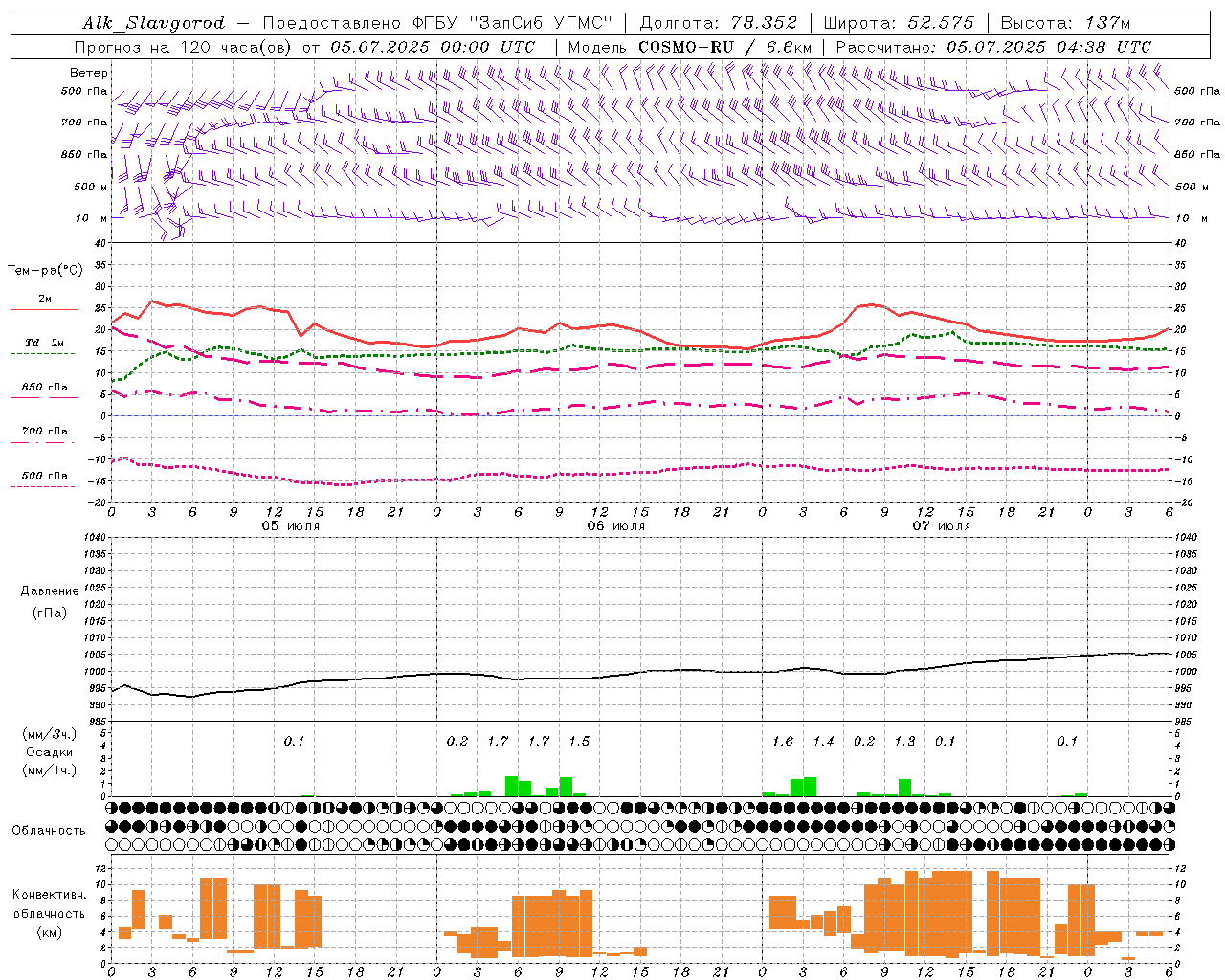Click the Модель COSMO-RU / 6.6км label
1225x980 pixels.
pos(689,47)
